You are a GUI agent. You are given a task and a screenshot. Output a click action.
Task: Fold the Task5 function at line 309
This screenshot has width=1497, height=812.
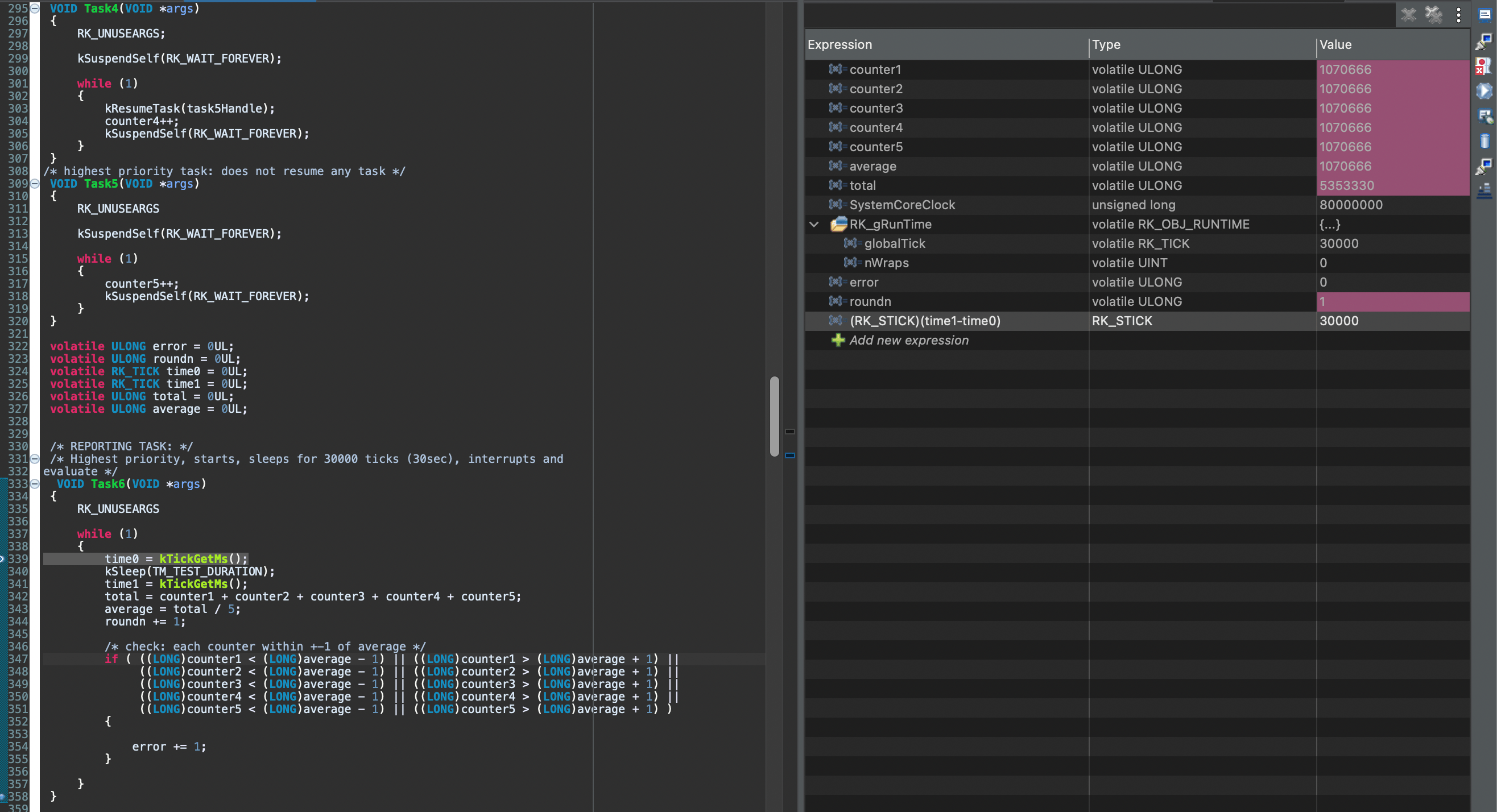click(x=35, y=184)
